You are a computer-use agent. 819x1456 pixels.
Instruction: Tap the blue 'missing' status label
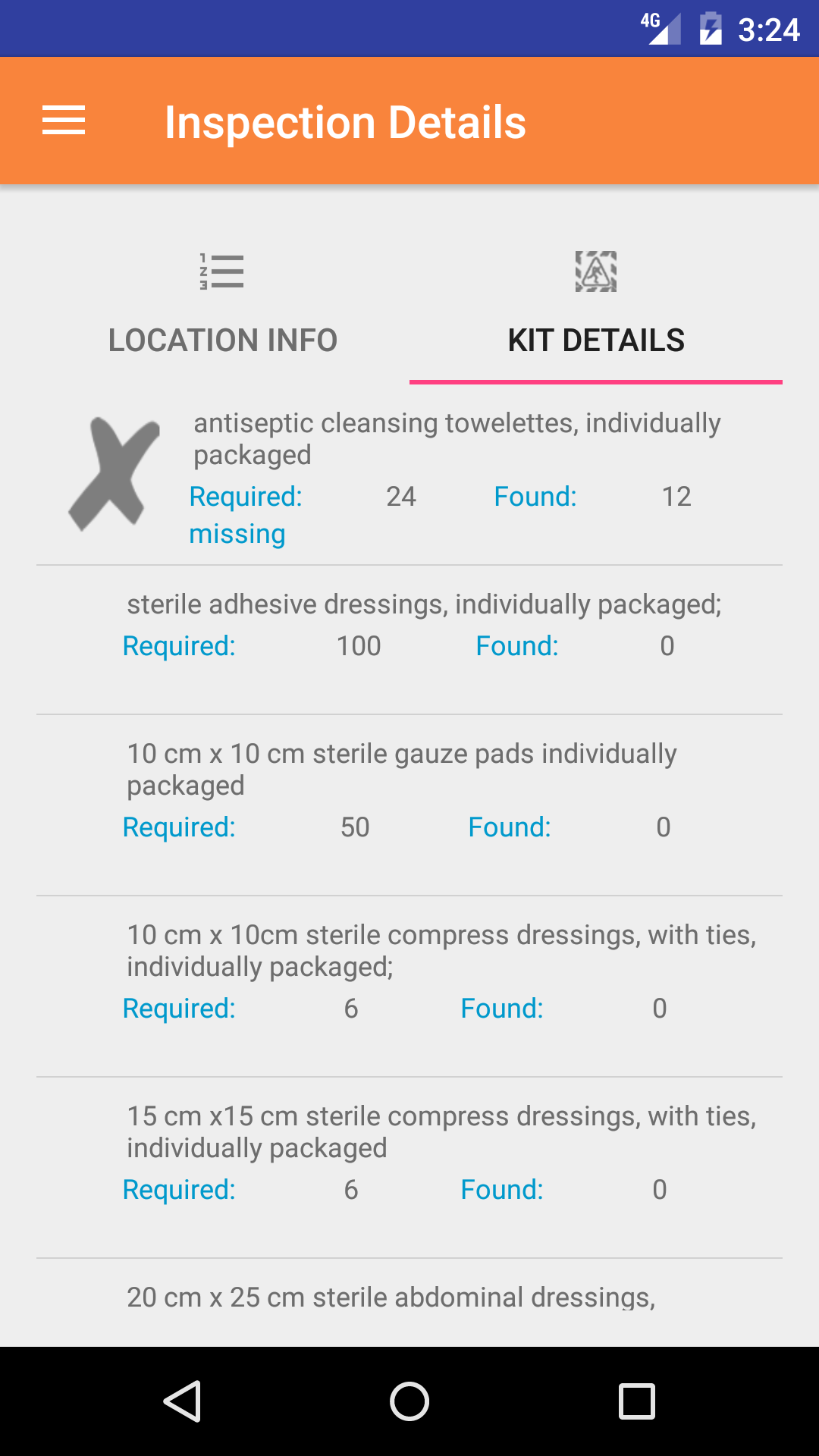237,534
